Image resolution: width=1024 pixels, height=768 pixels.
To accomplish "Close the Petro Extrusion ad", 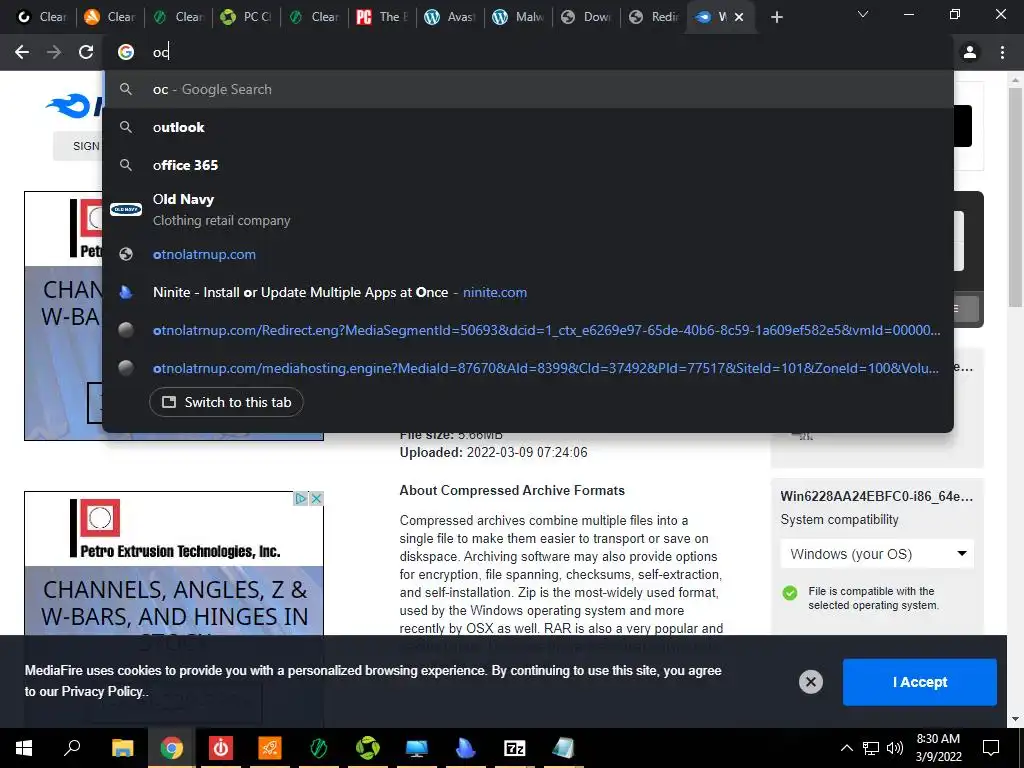I will tap(316, 498).
